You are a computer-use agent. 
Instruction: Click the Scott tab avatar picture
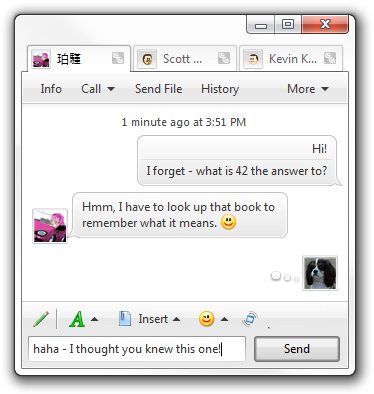[147, 59]
